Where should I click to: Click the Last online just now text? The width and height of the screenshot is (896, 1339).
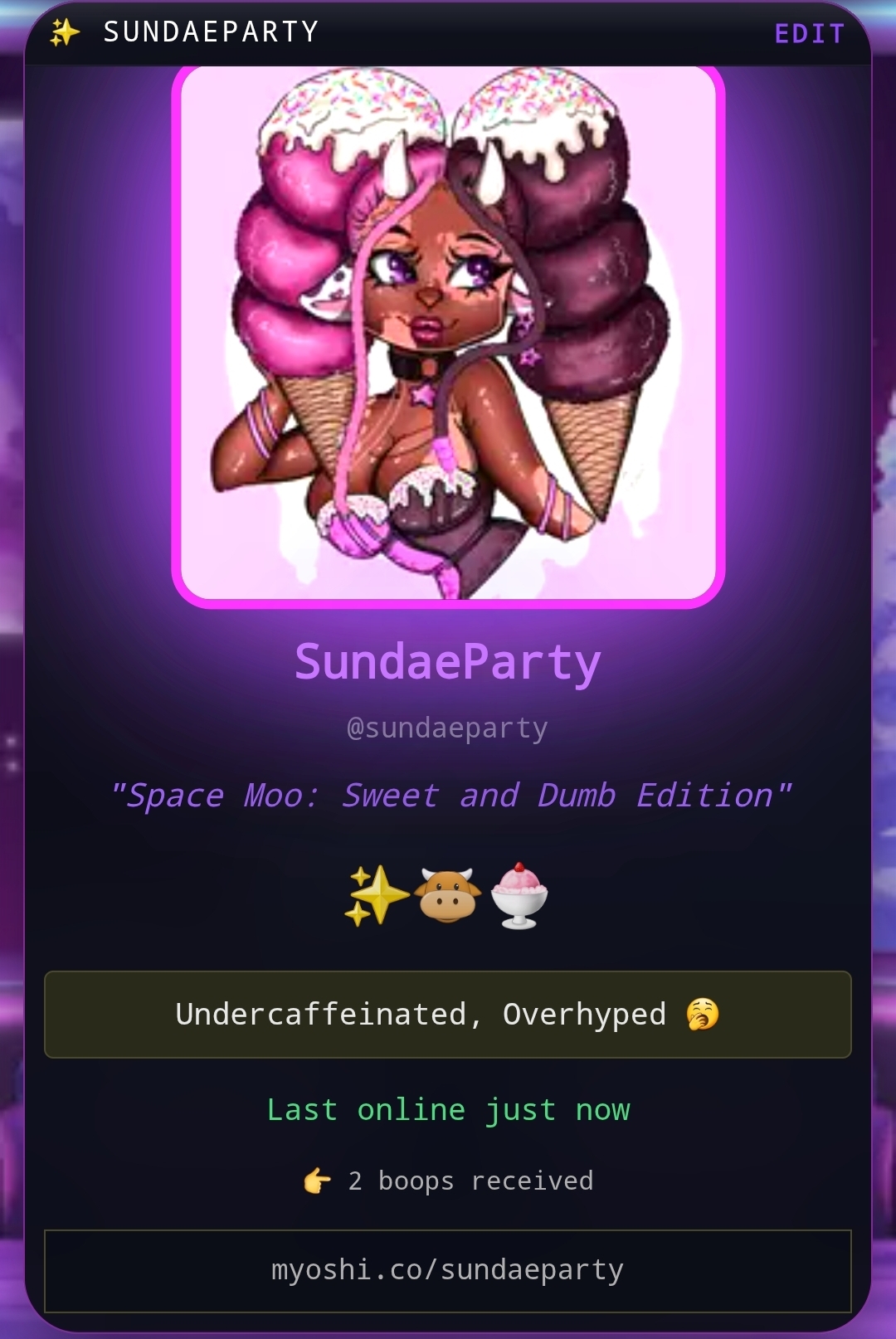click(x=449, y=1110)
